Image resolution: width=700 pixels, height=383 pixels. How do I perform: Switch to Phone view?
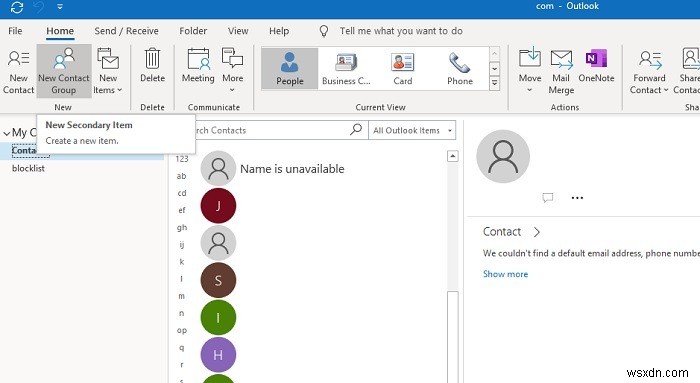[460, 69]
